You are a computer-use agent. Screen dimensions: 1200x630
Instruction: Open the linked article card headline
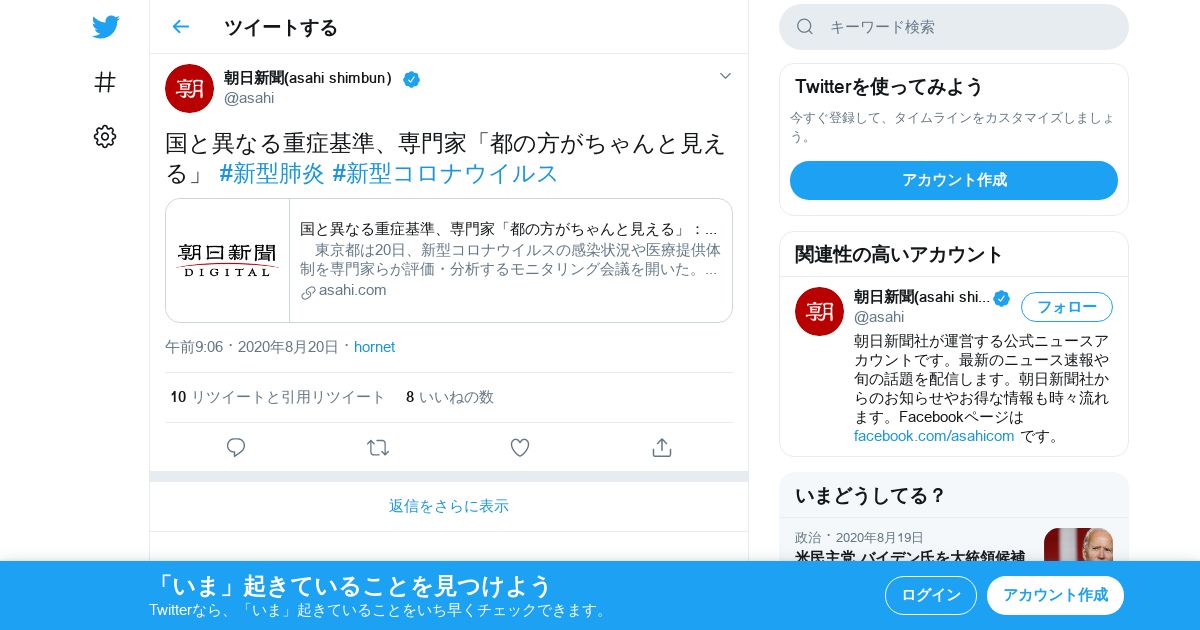509,229
